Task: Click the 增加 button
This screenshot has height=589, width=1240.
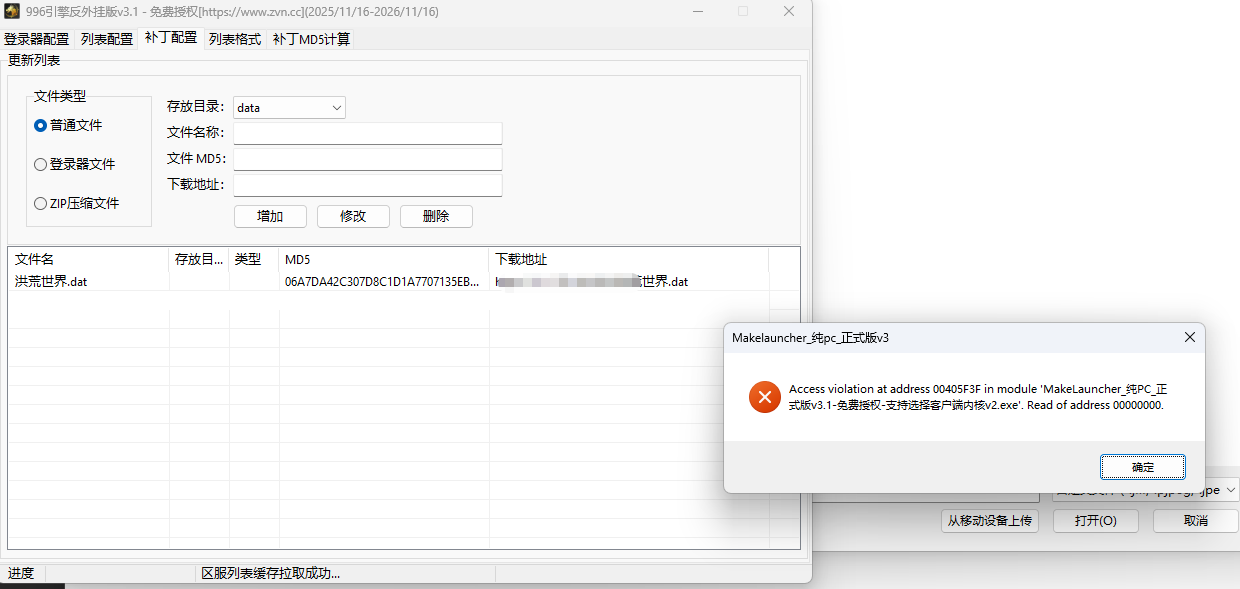Action: (270, 216)
